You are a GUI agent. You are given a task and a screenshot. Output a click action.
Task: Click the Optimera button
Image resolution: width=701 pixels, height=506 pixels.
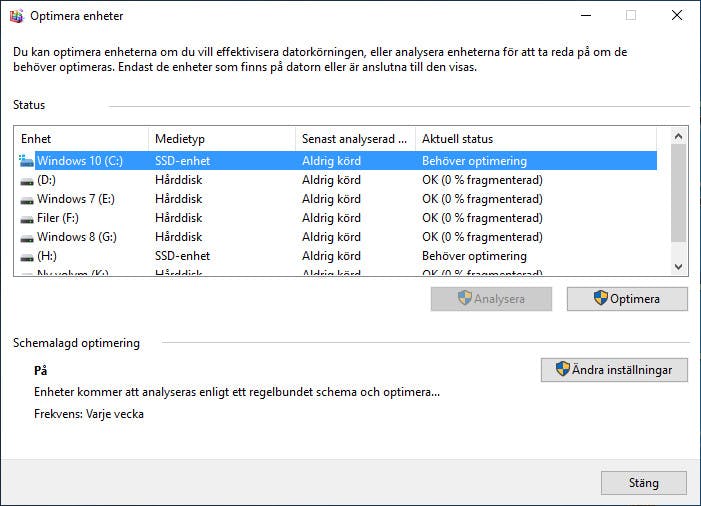(627, 299)
